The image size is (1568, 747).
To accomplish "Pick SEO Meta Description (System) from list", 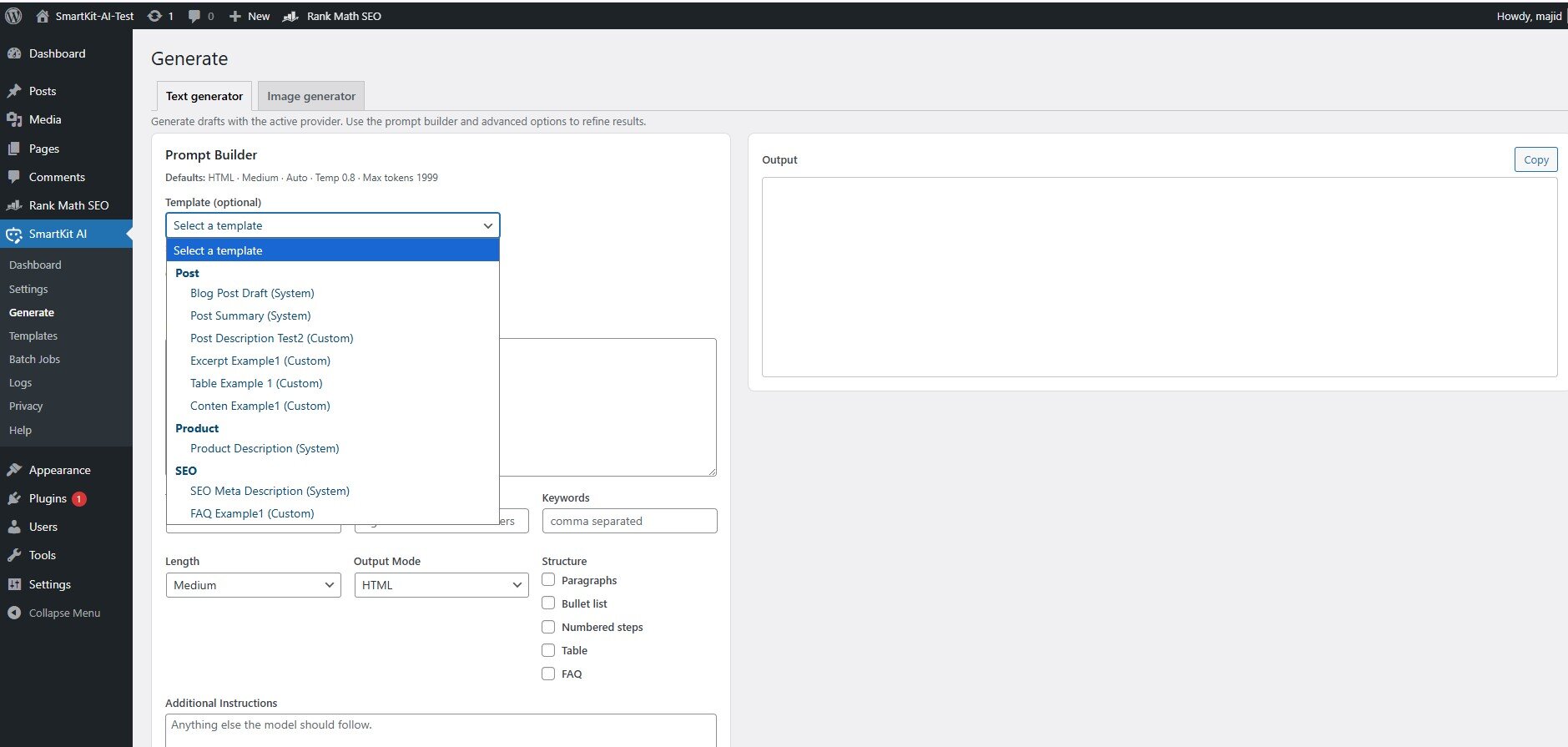I will 270,491.
